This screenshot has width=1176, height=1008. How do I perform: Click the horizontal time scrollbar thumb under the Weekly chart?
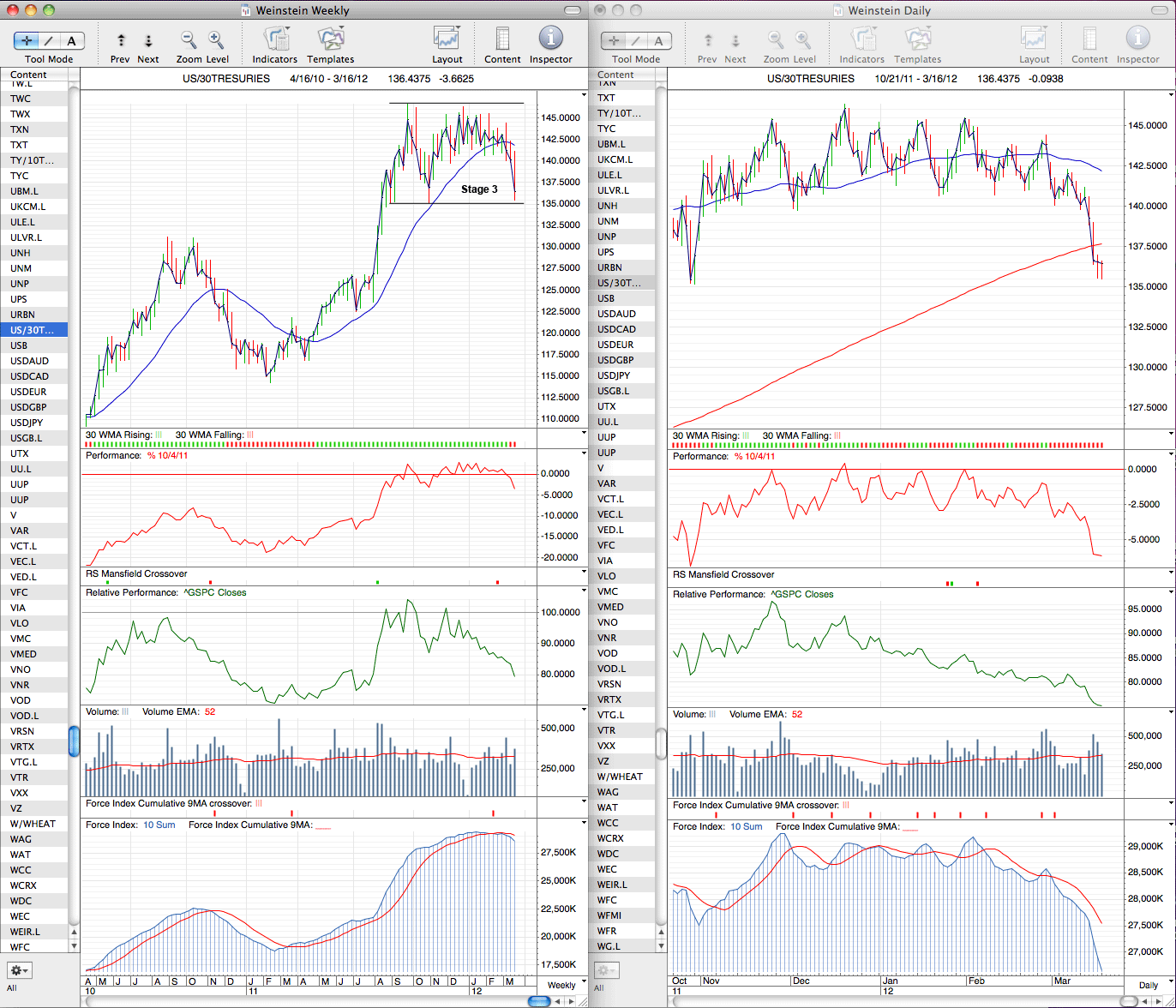(x=539, y=1001)
